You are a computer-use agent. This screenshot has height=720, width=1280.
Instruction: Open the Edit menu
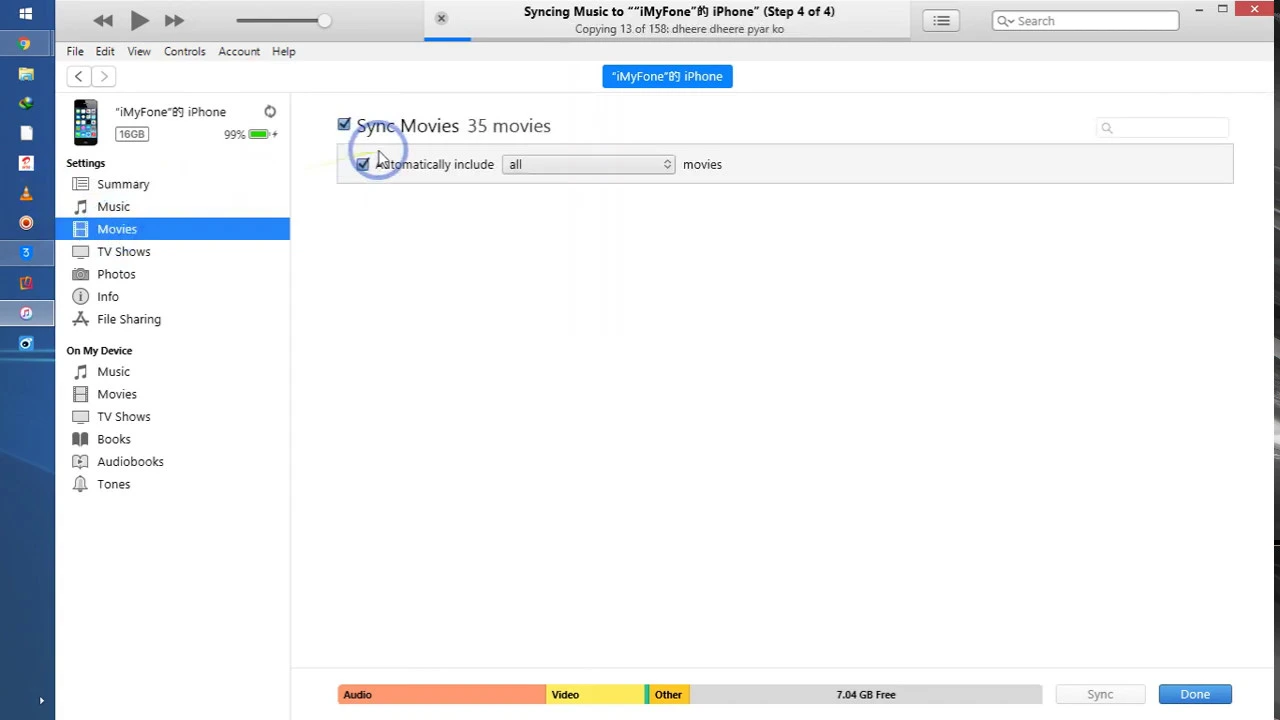point(105,51)
